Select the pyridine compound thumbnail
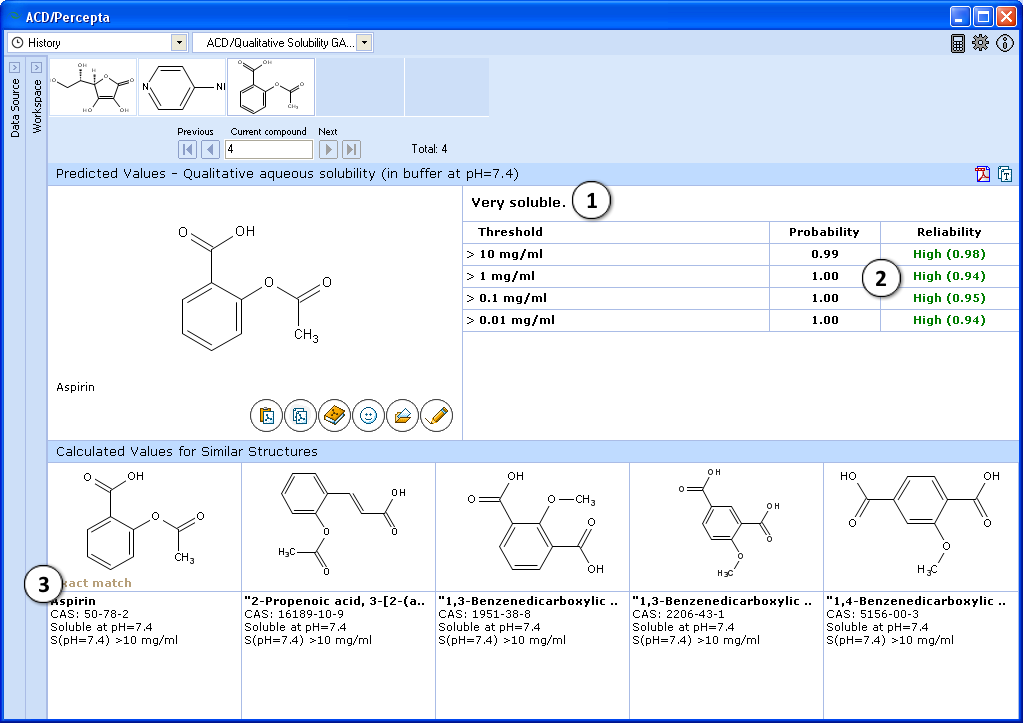Image resolution: width=1023 pixels, height=723 pixels. pyautogui.click(x=182, y=87)
